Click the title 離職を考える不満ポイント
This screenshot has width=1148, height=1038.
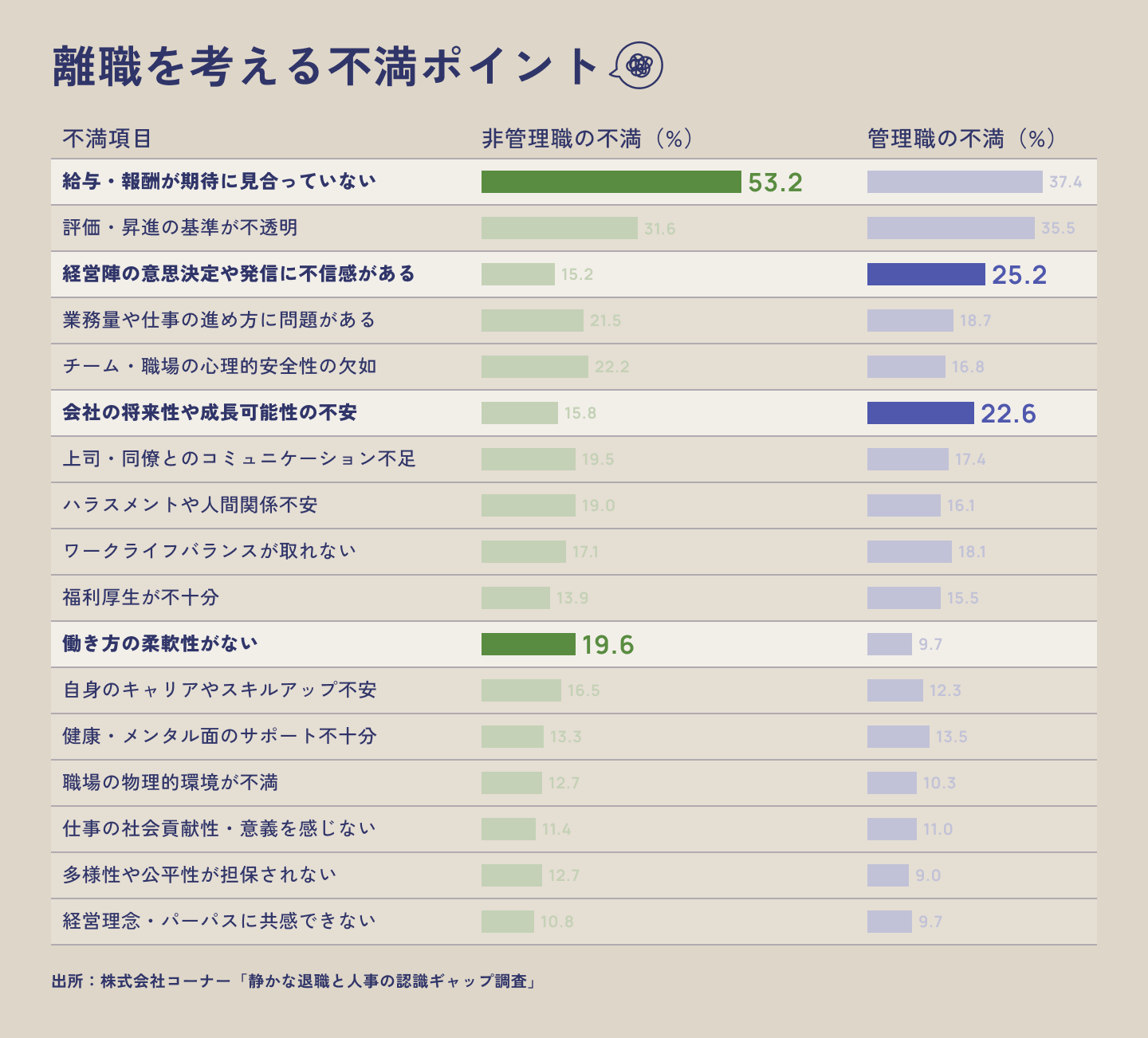pyautogui.click(x=325, y=66)
